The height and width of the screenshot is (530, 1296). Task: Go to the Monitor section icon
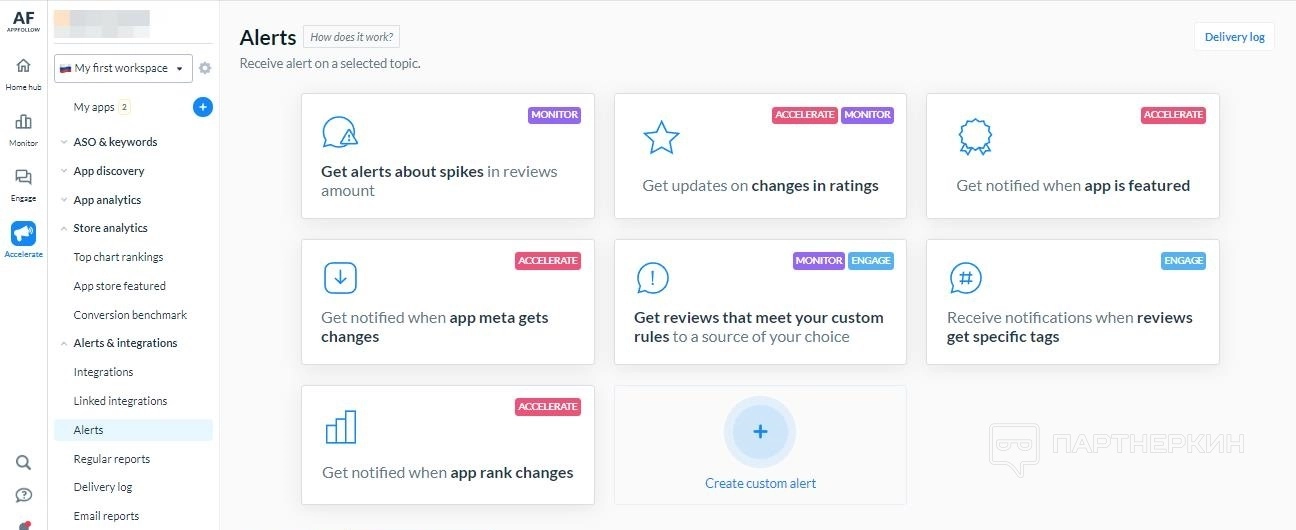tap(23, 122)
